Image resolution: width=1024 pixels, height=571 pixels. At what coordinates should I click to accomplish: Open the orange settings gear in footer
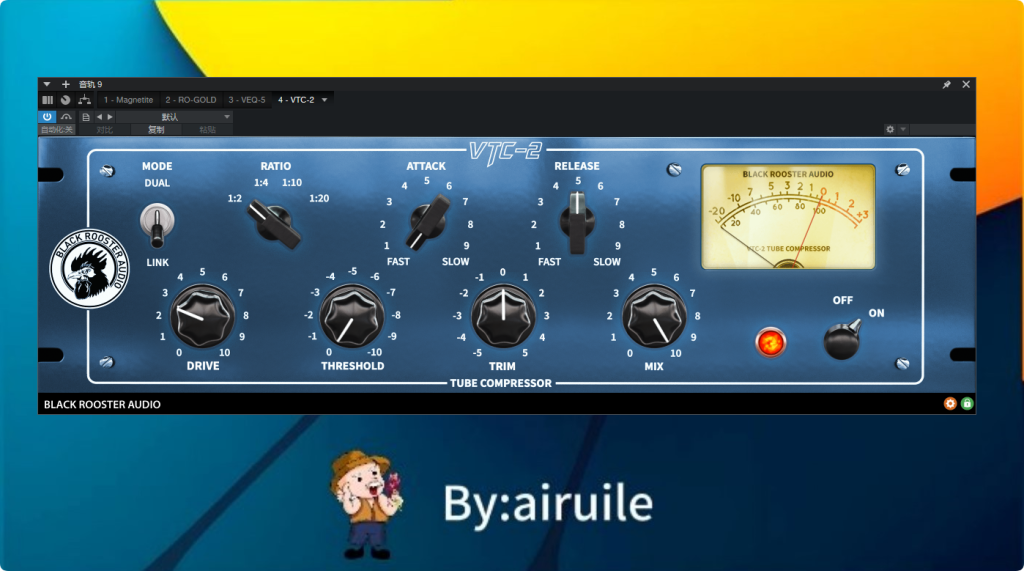(950, 404)
